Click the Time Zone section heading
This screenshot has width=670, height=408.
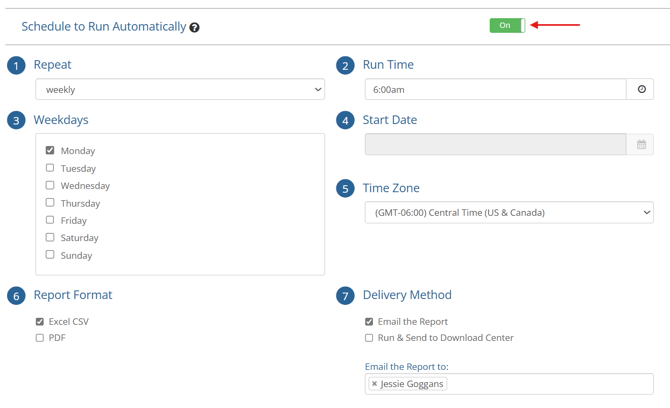(x=391, y=188)
